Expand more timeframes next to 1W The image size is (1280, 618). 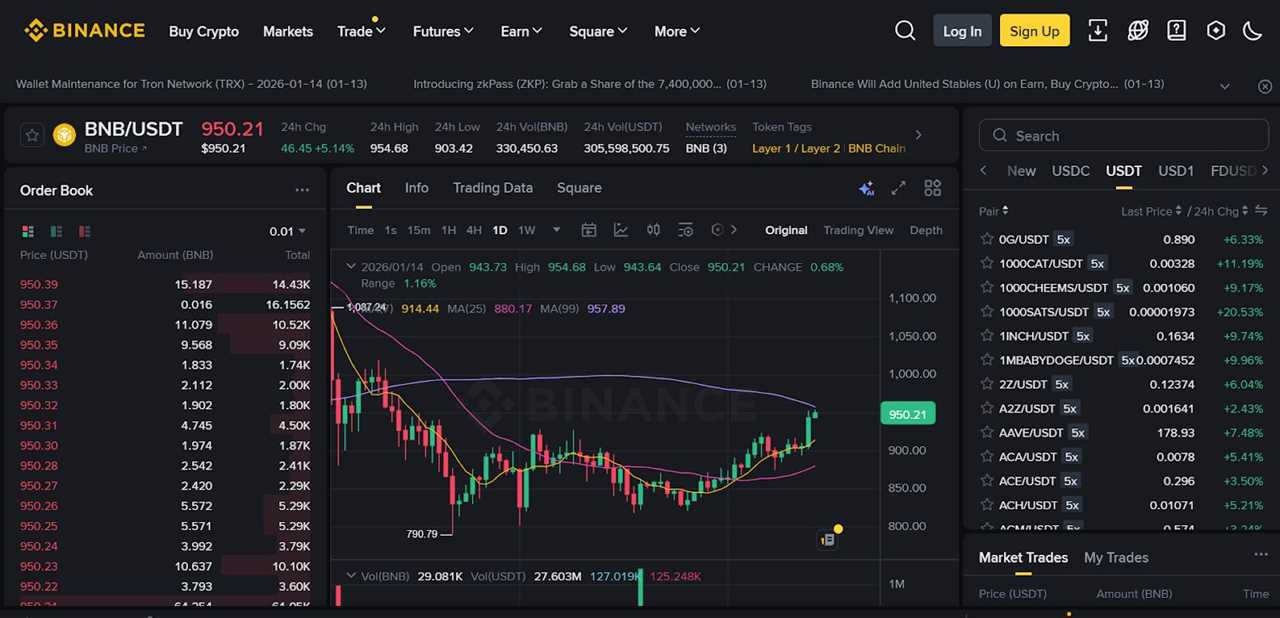(555, 230)
